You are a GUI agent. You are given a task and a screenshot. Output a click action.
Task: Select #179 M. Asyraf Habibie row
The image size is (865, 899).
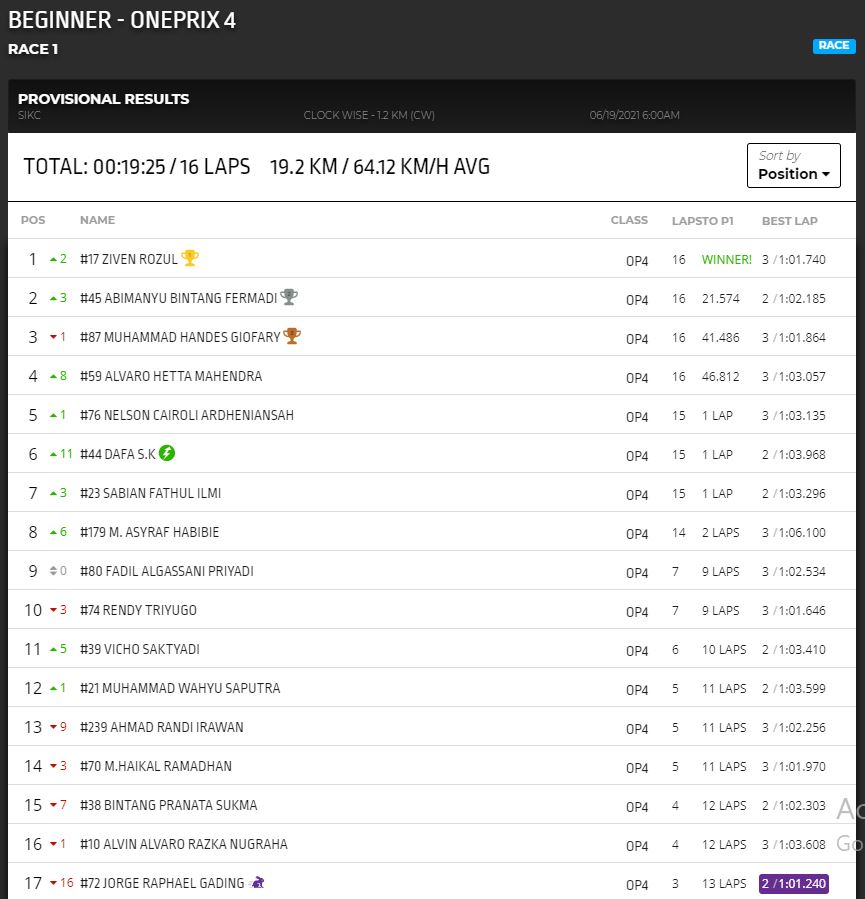[149, 532]
